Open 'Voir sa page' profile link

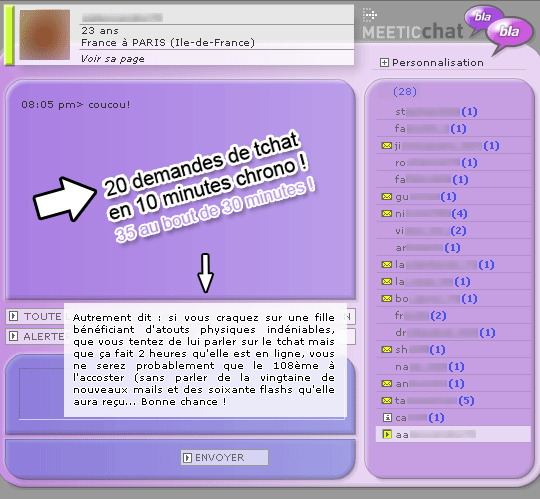113,59
